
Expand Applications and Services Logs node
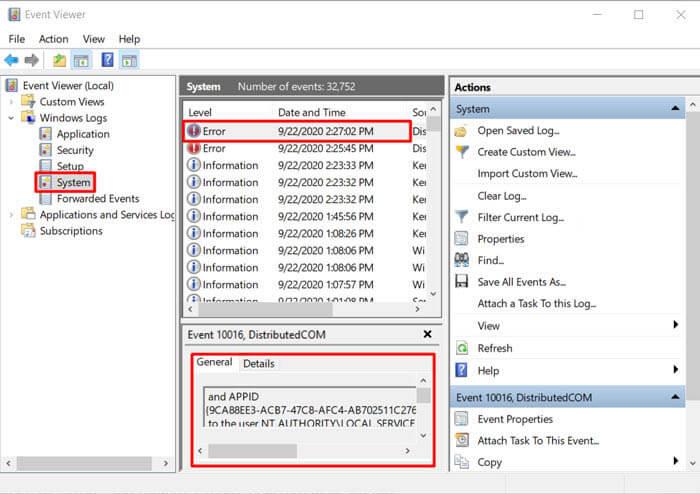point(11,215)
